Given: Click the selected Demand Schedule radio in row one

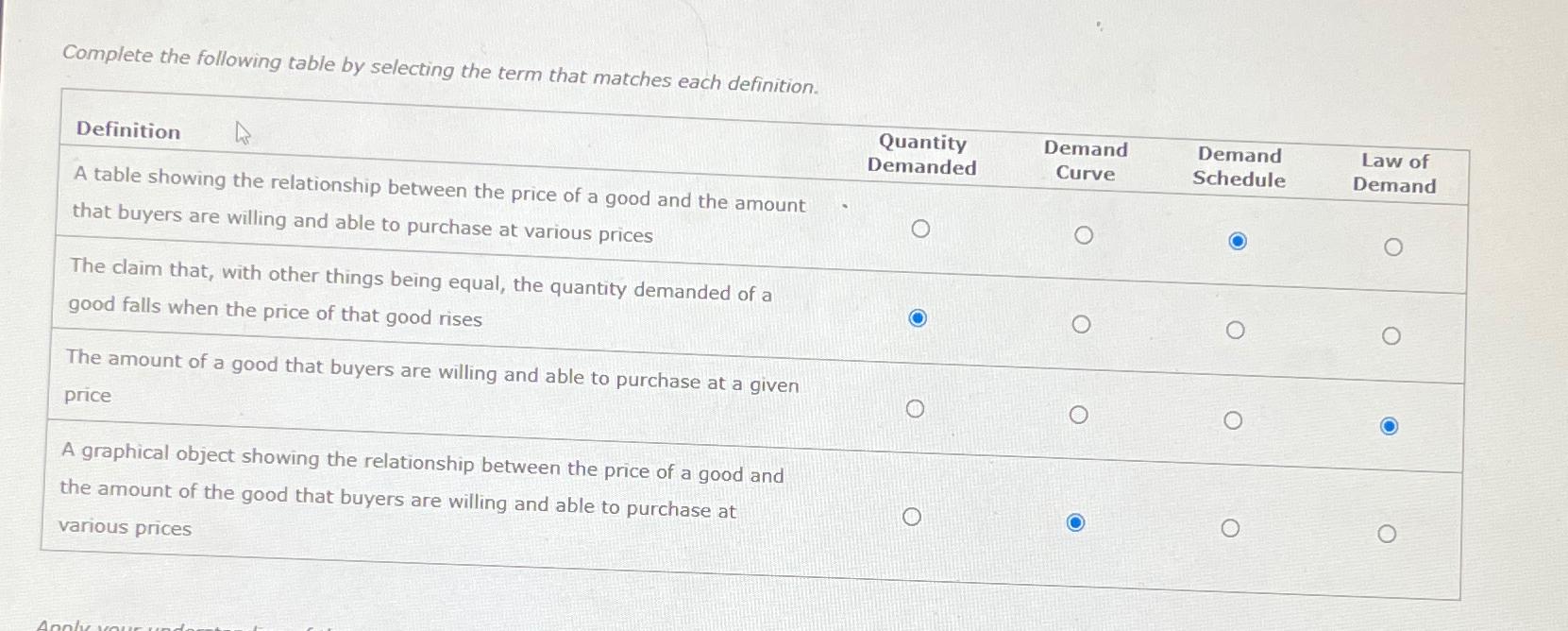Looking at the screenshot, I should pos(1238,242).
